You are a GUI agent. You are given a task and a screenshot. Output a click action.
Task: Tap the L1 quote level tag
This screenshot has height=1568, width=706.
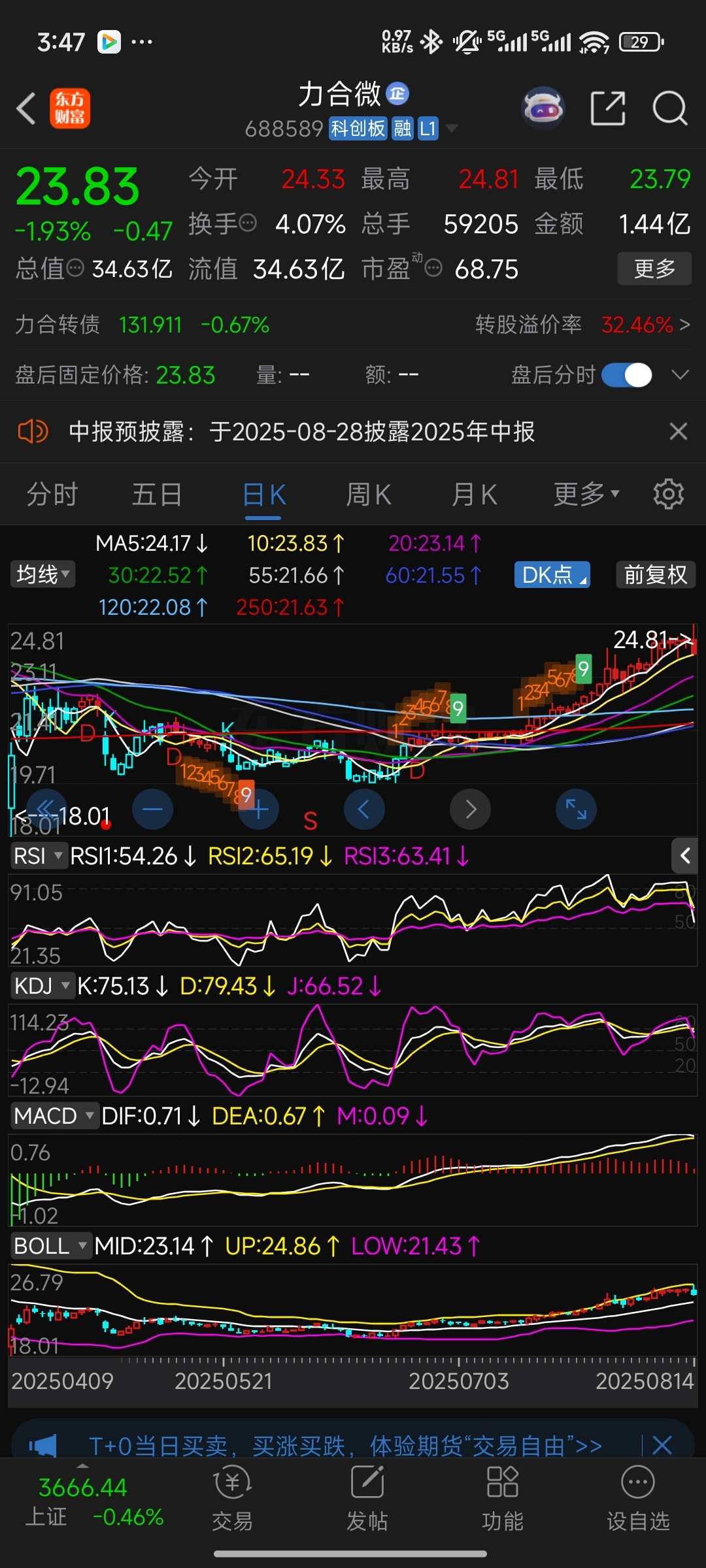(428, 129)
